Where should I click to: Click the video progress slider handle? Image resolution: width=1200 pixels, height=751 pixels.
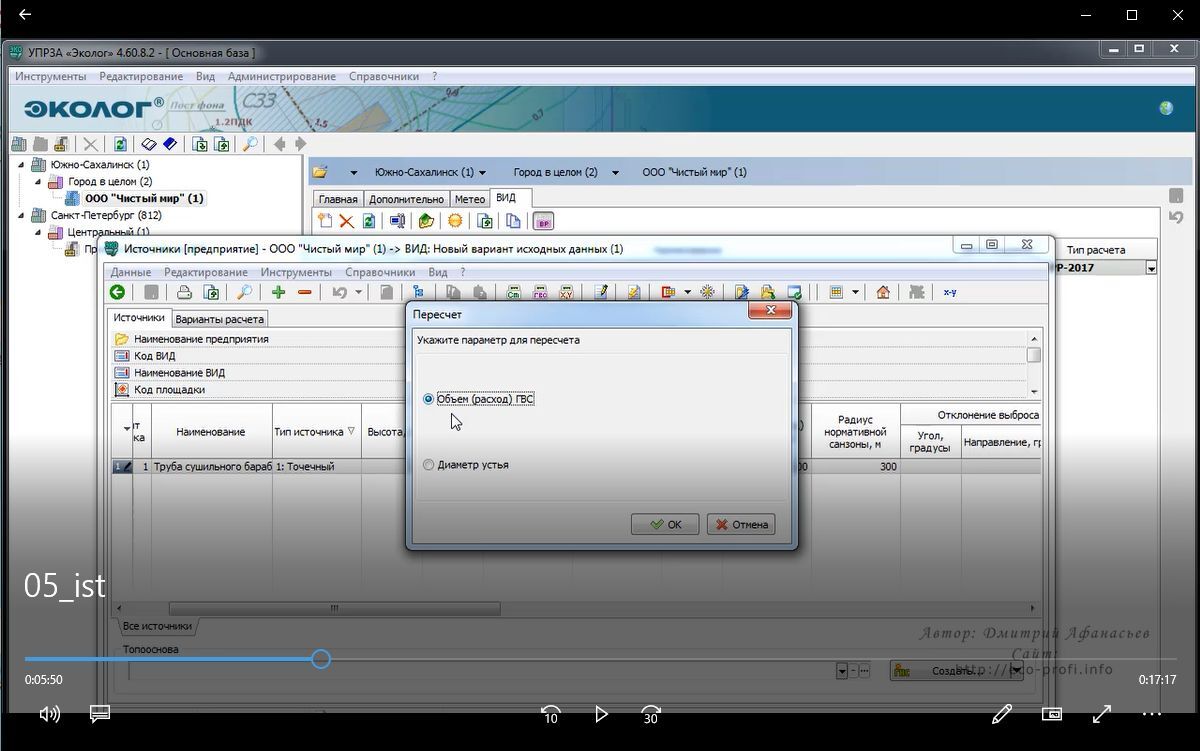(321, 659)
